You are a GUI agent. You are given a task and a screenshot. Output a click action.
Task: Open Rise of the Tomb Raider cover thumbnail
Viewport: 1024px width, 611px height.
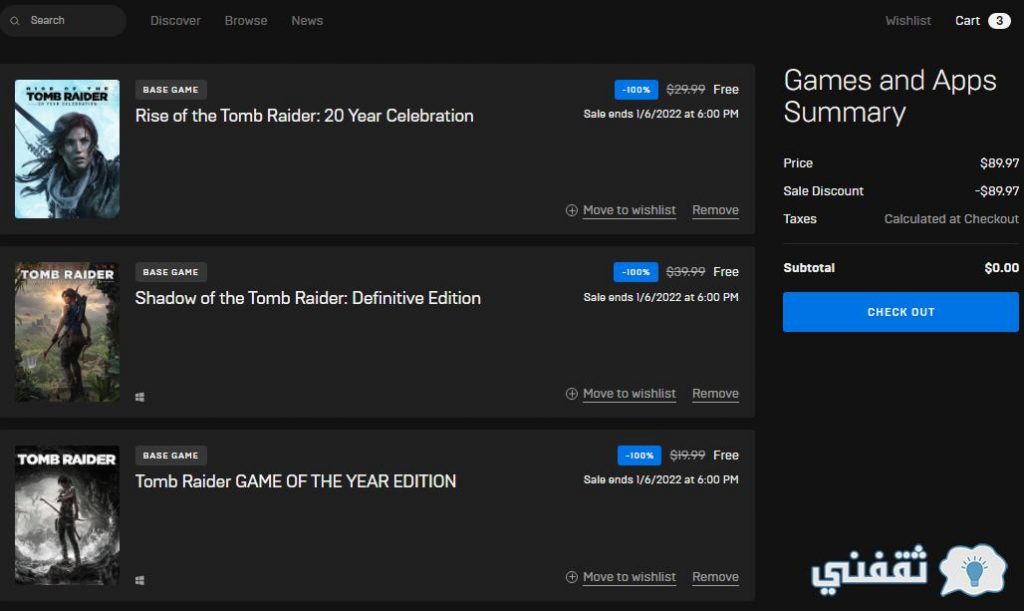[x=67, y=149]
